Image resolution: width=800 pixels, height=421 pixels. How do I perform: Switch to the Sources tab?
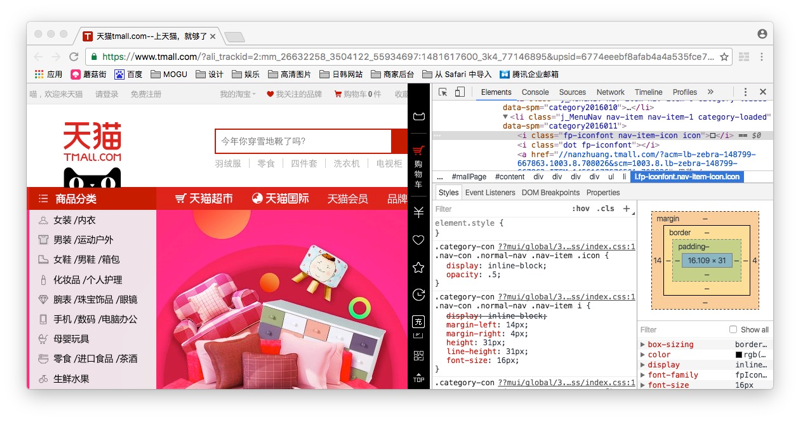[x=572, y=92]
